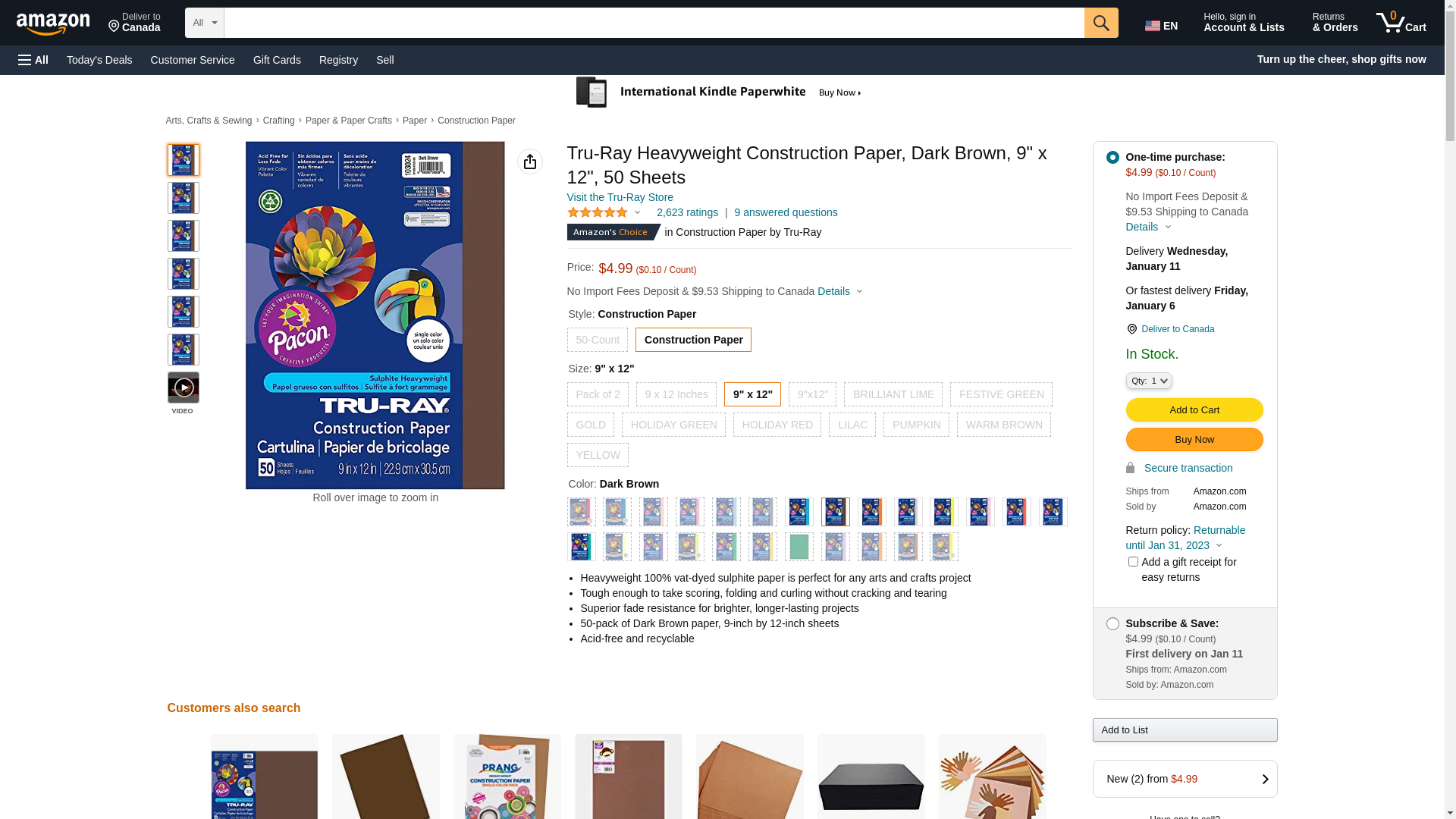This screenshot has width=1456, height=819.
Task: Open Today's Deals in navigation bar
Action: 99,60
